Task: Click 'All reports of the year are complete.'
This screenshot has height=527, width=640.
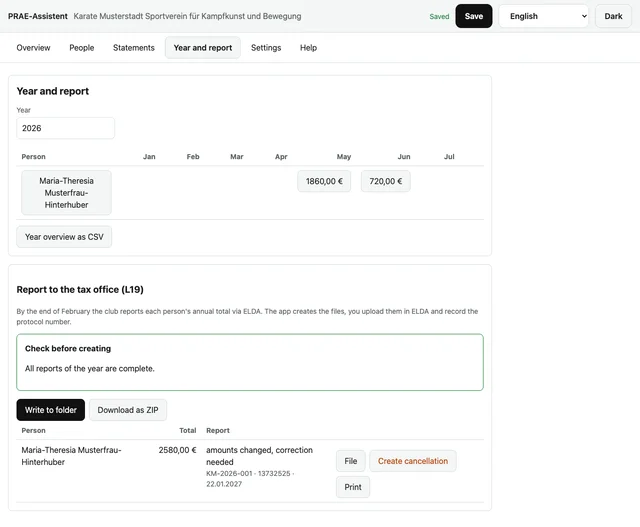Action: click(x=90, y=368)
